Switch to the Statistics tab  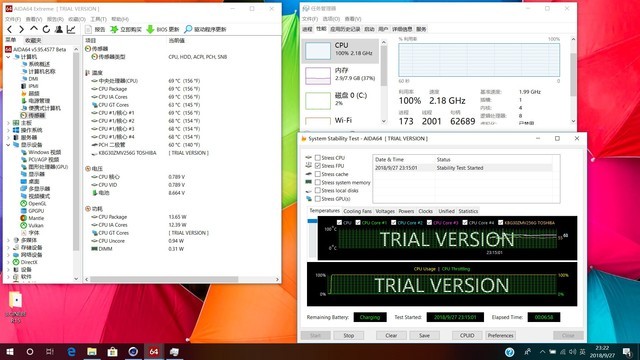pos(468,211)
